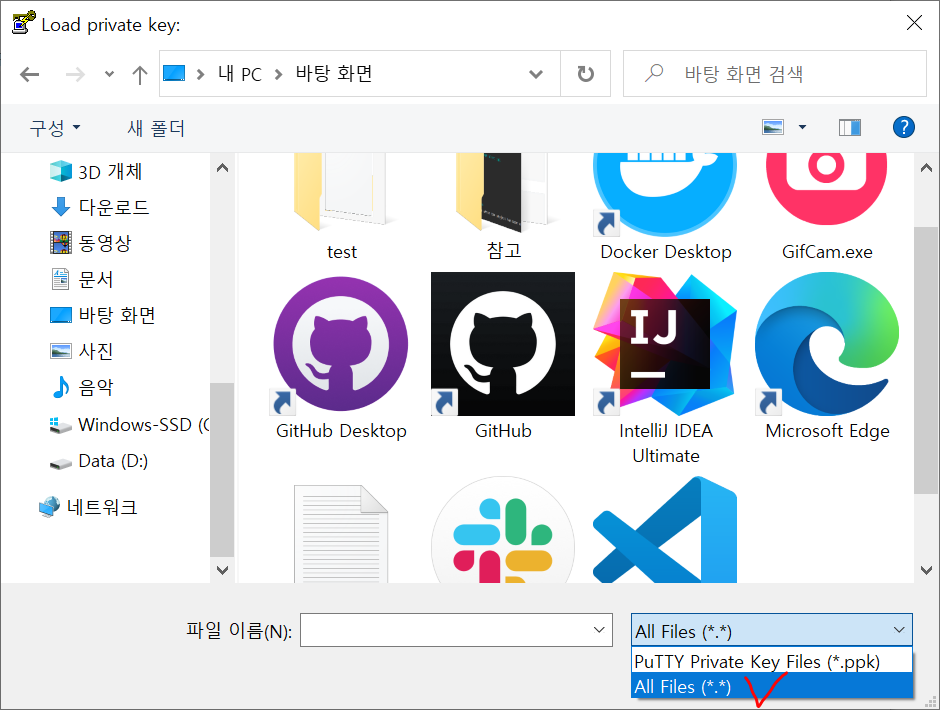The image size is (940, 710).
Task: Select the 참고 folder
Action: point(504,207)
